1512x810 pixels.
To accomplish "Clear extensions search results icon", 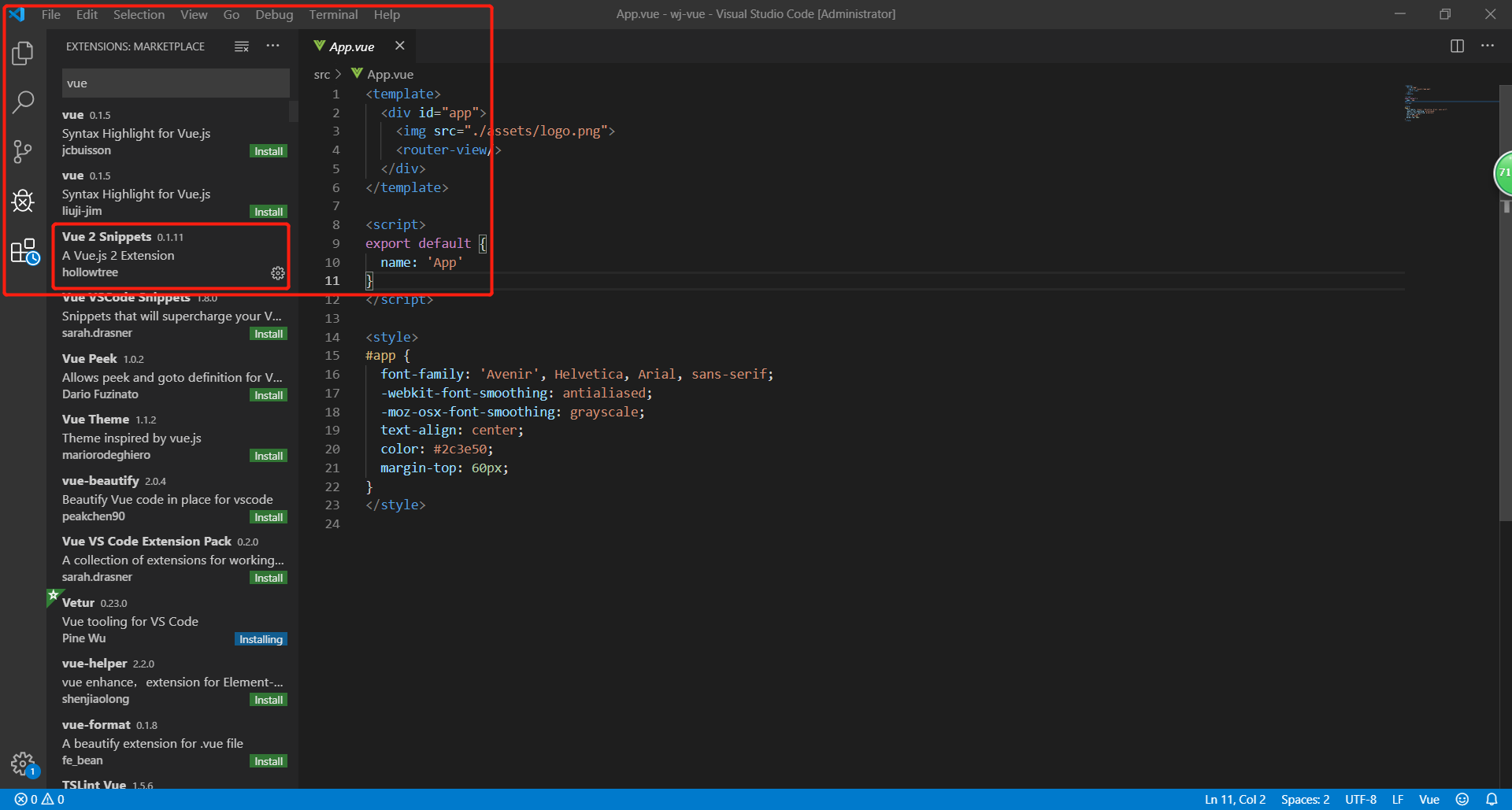I will [x=242, y=46].
